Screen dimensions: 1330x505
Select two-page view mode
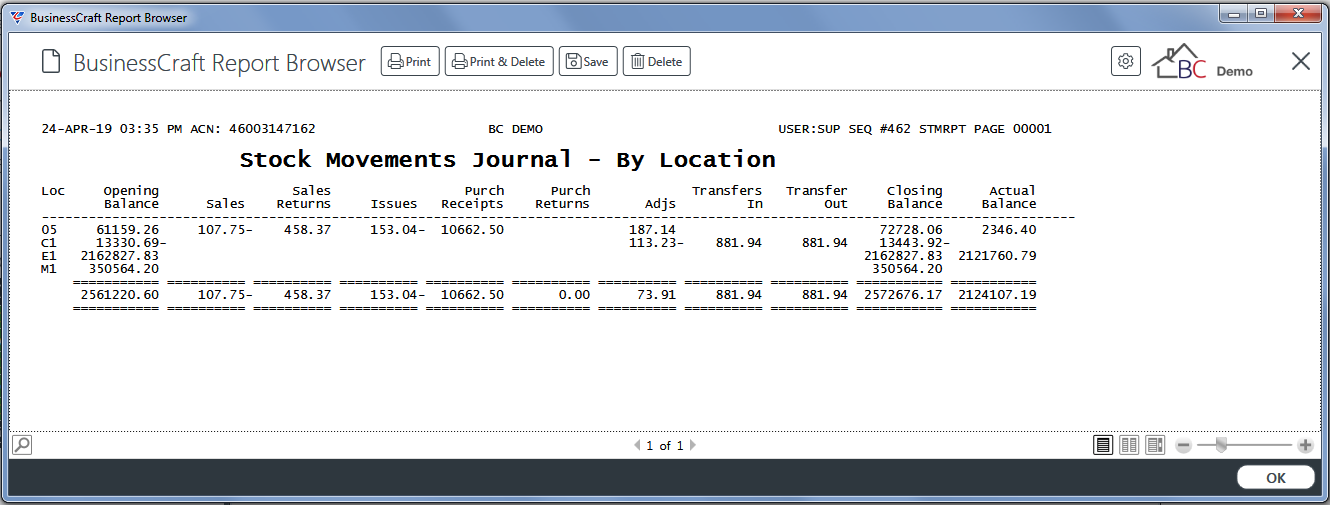click(x=1129, y=445)
